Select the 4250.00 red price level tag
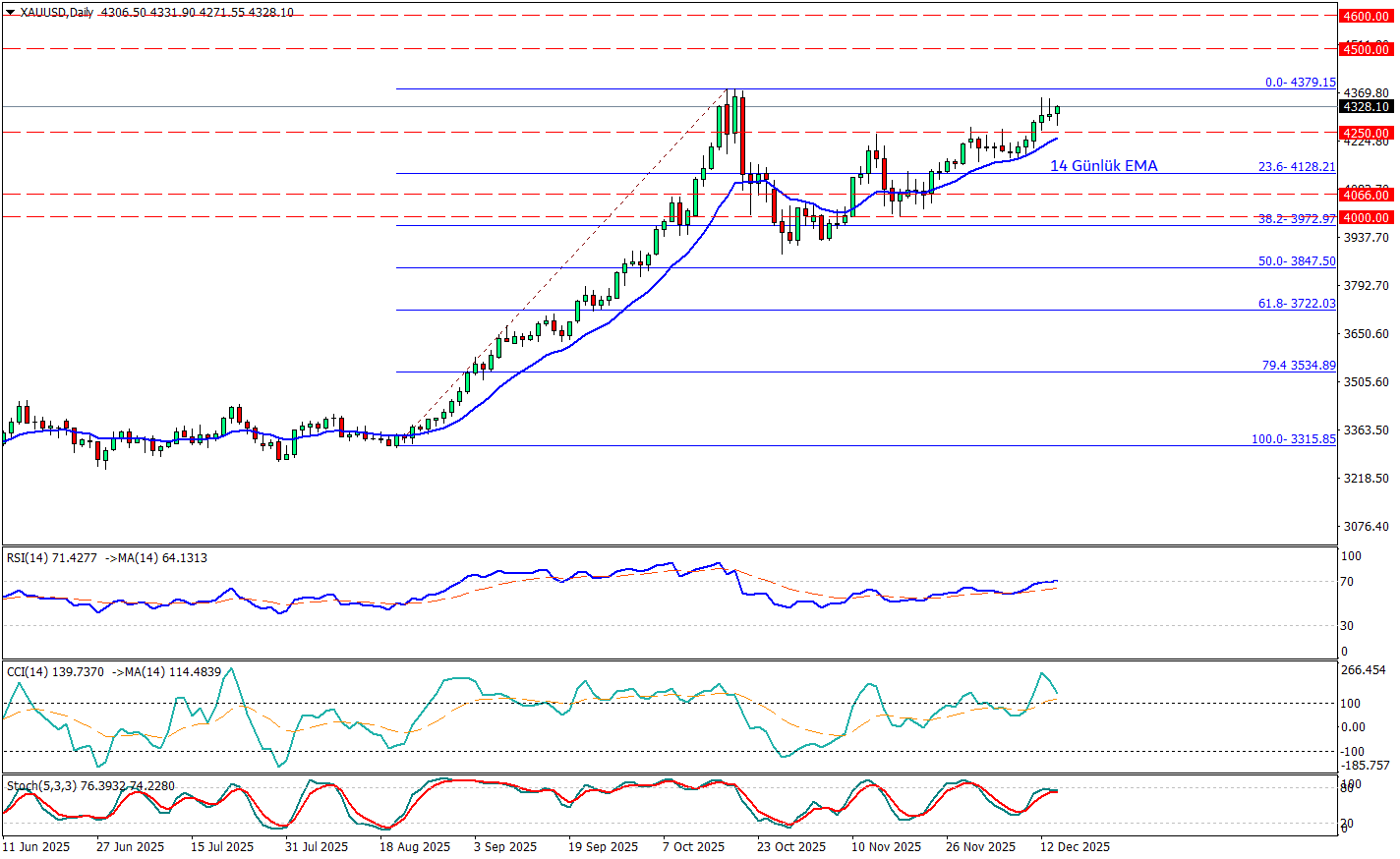 coord(1366,133)
